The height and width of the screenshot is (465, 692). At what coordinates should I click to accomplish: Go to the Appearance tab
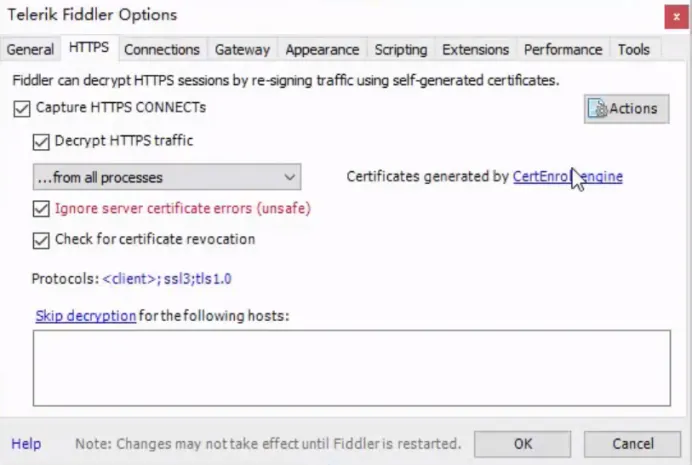tap(321, 49)
